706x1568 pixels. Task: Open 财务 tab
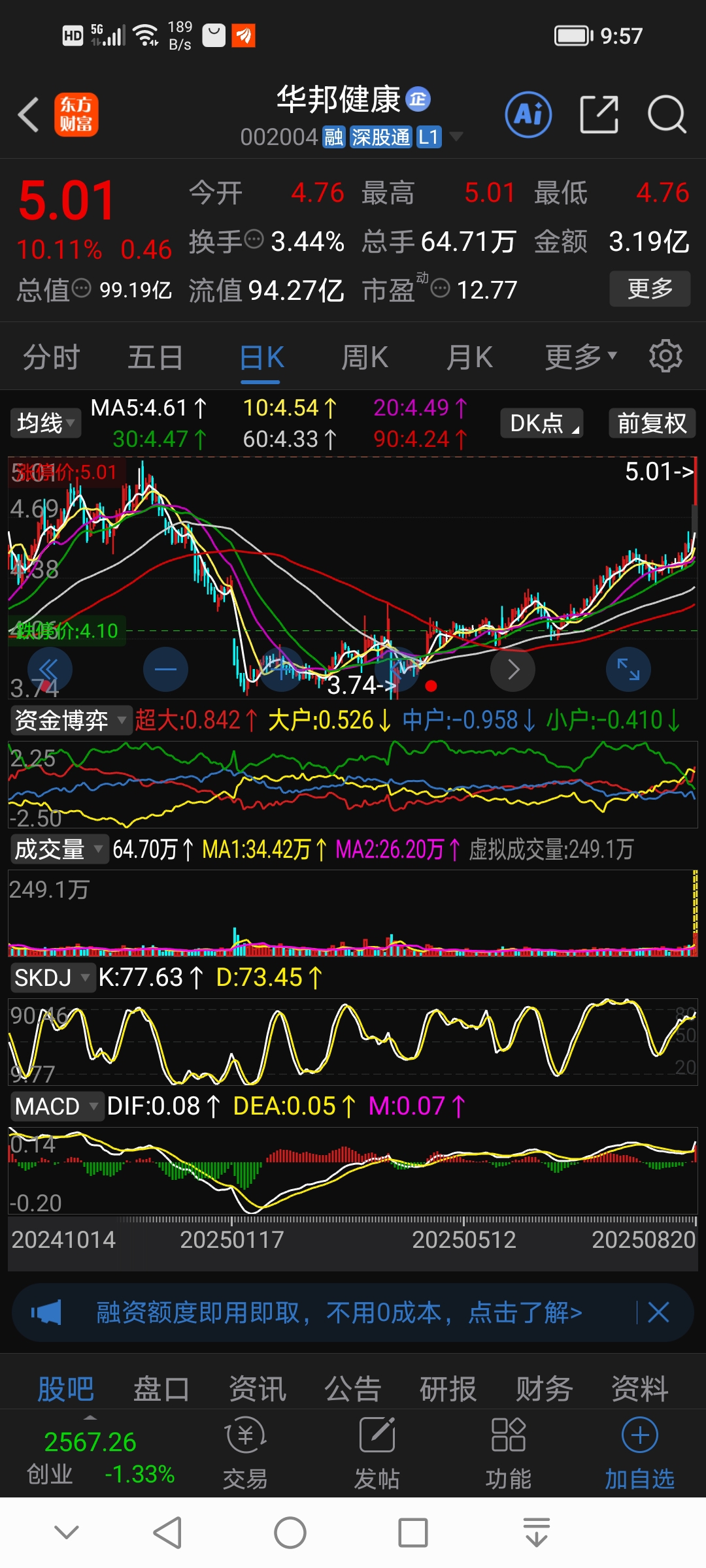(545, 1389)
